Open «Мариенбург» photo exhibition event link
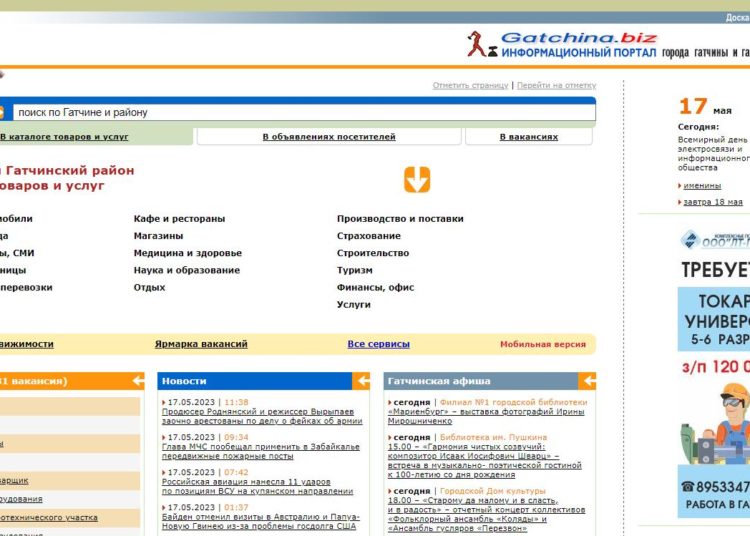This screenshot has height=536, width=750. click(486, 416)
